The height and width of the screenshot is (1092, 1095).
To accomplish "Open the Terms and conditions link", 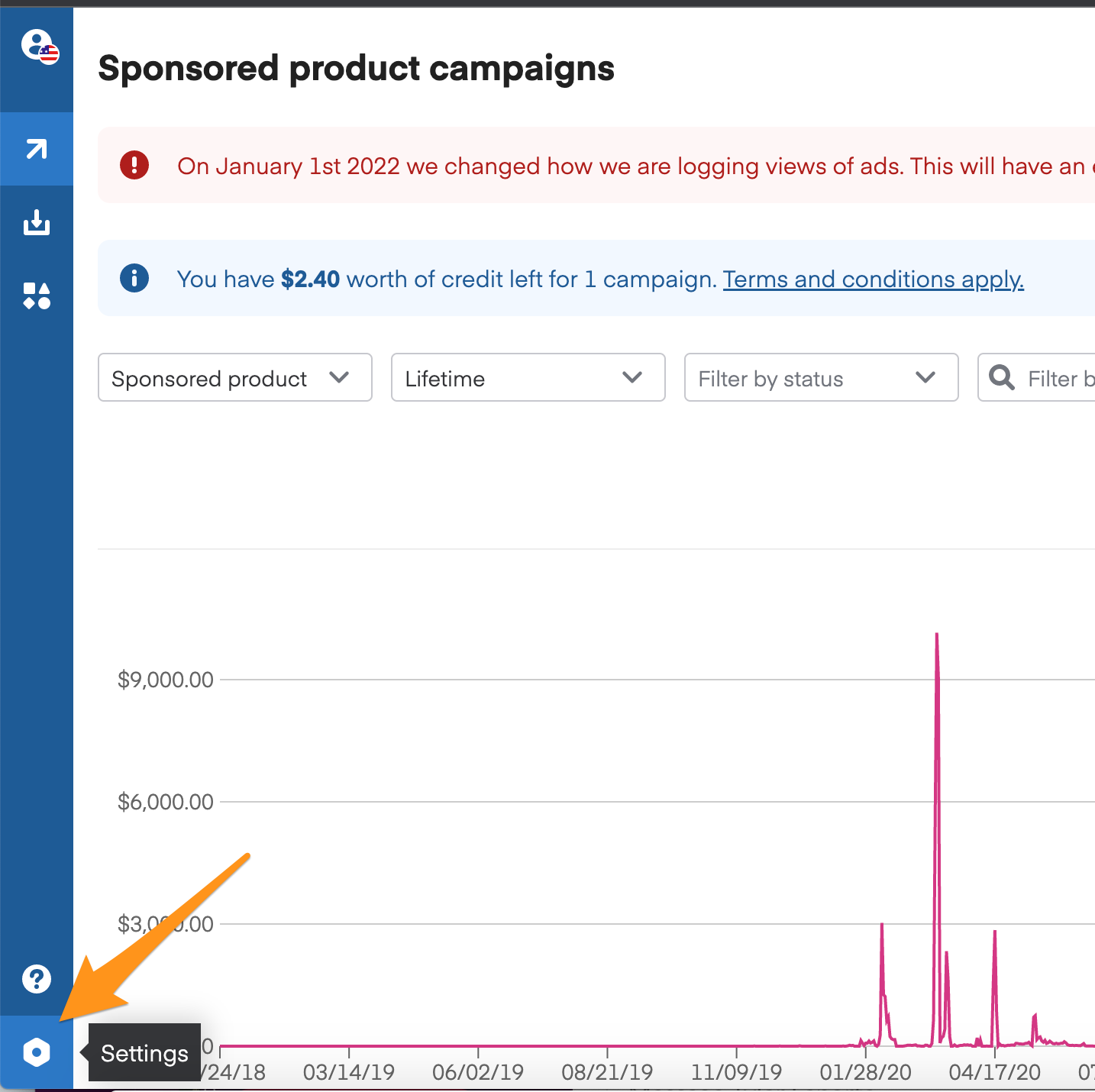I will [873, 279].
